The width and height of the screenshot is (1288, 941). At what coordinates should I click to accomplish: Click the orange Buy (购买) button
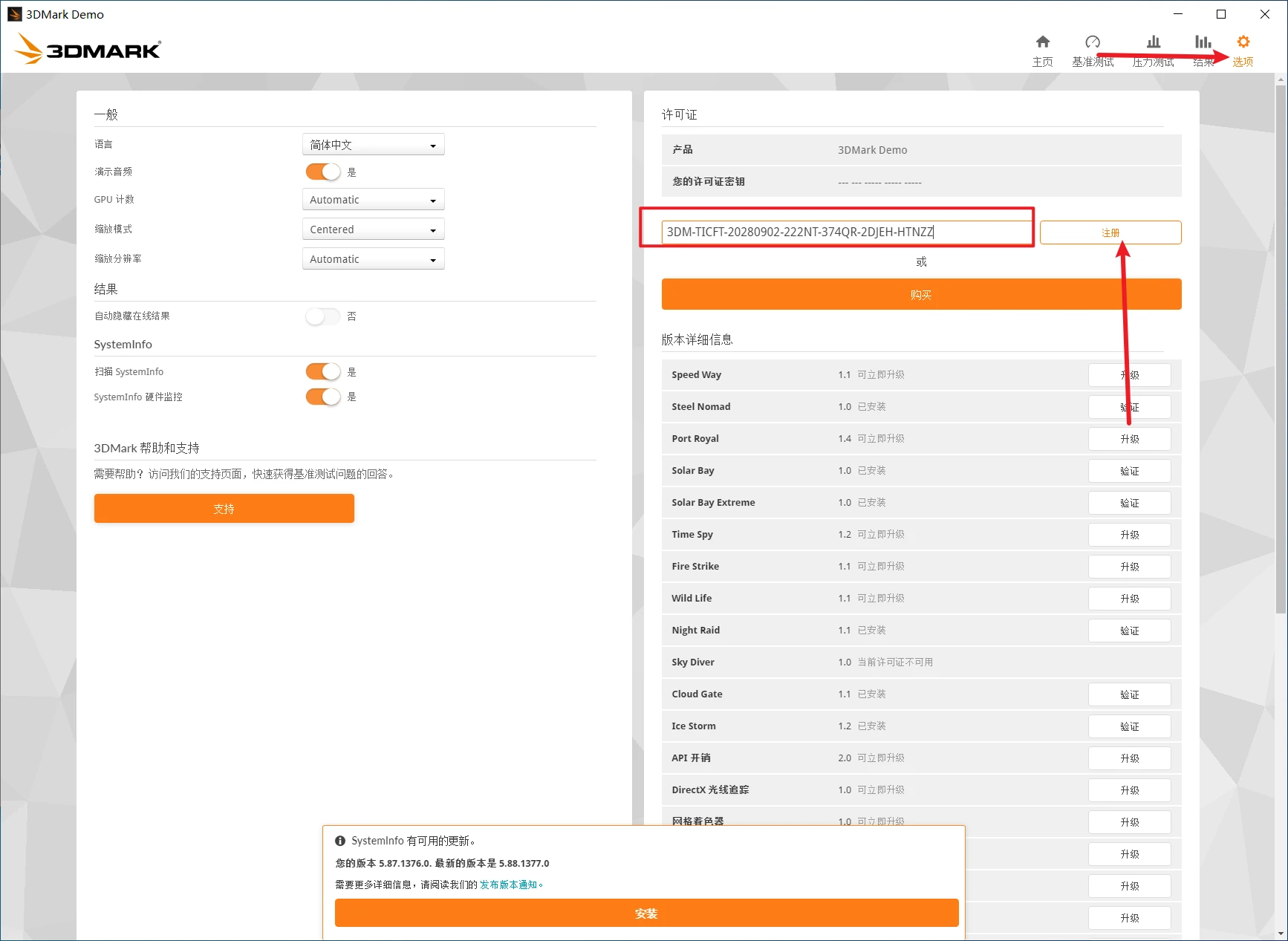point(922,294)
